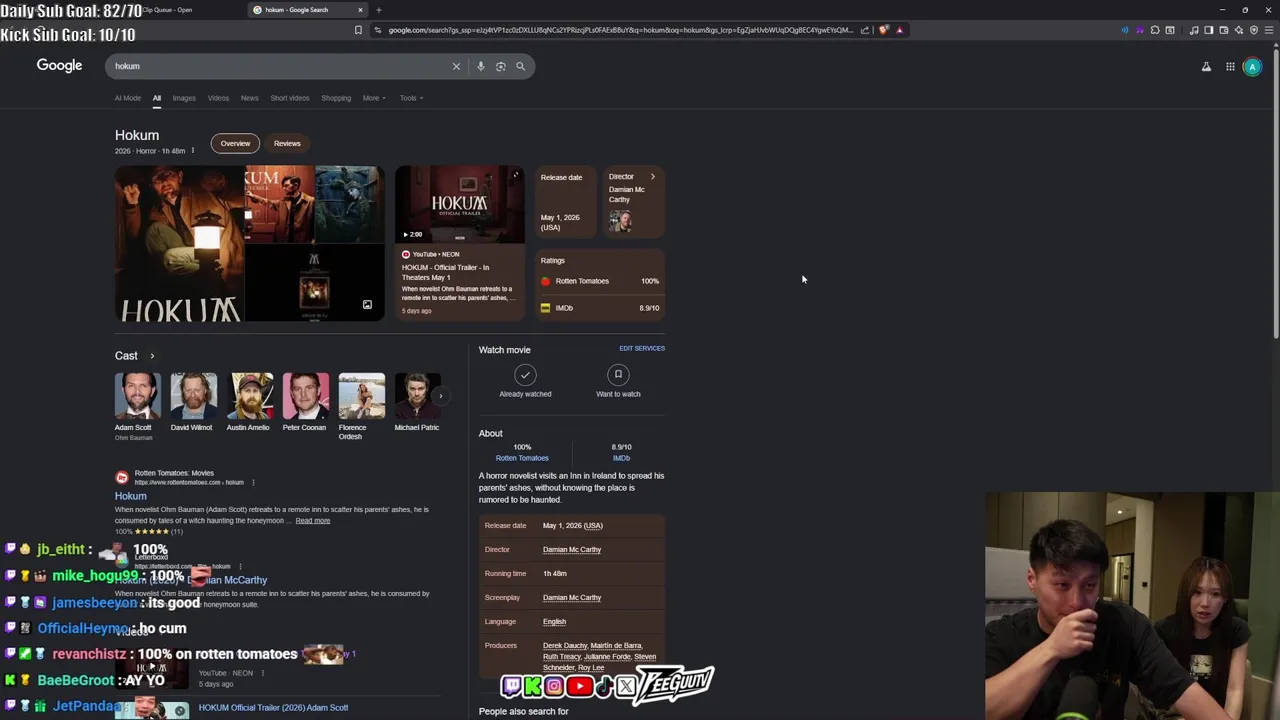Switch to AI Mode tab

tap(128, 98)
